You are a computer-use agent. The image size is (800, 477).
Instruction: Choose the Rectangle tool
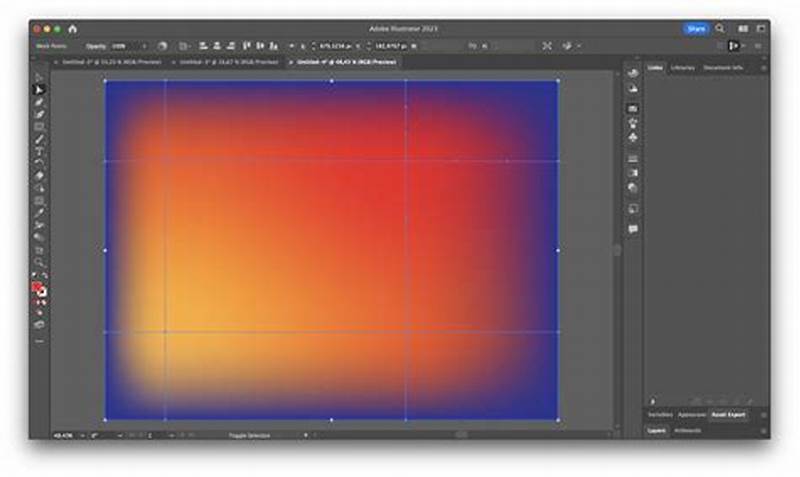click(39, 127)
